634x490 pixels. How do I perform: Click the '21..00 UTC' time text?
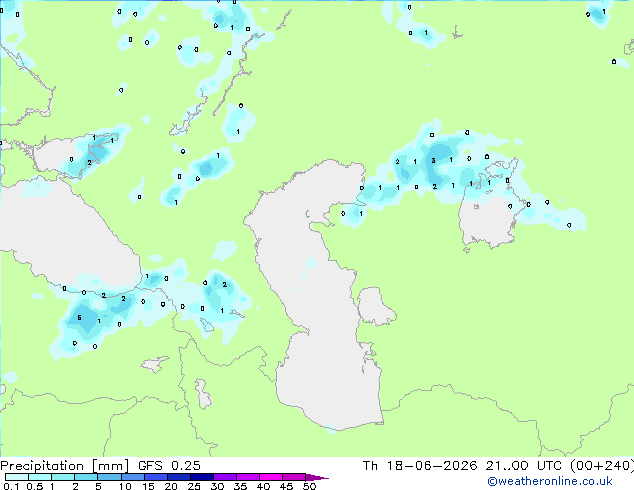point(524,466)
